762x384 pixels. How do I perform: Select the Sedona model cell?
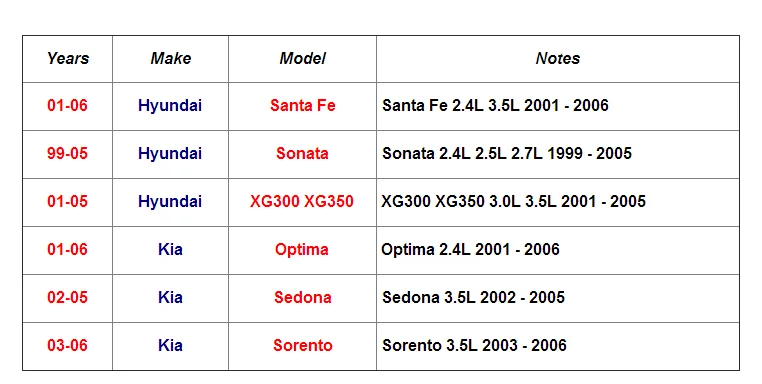coord(302,298)
